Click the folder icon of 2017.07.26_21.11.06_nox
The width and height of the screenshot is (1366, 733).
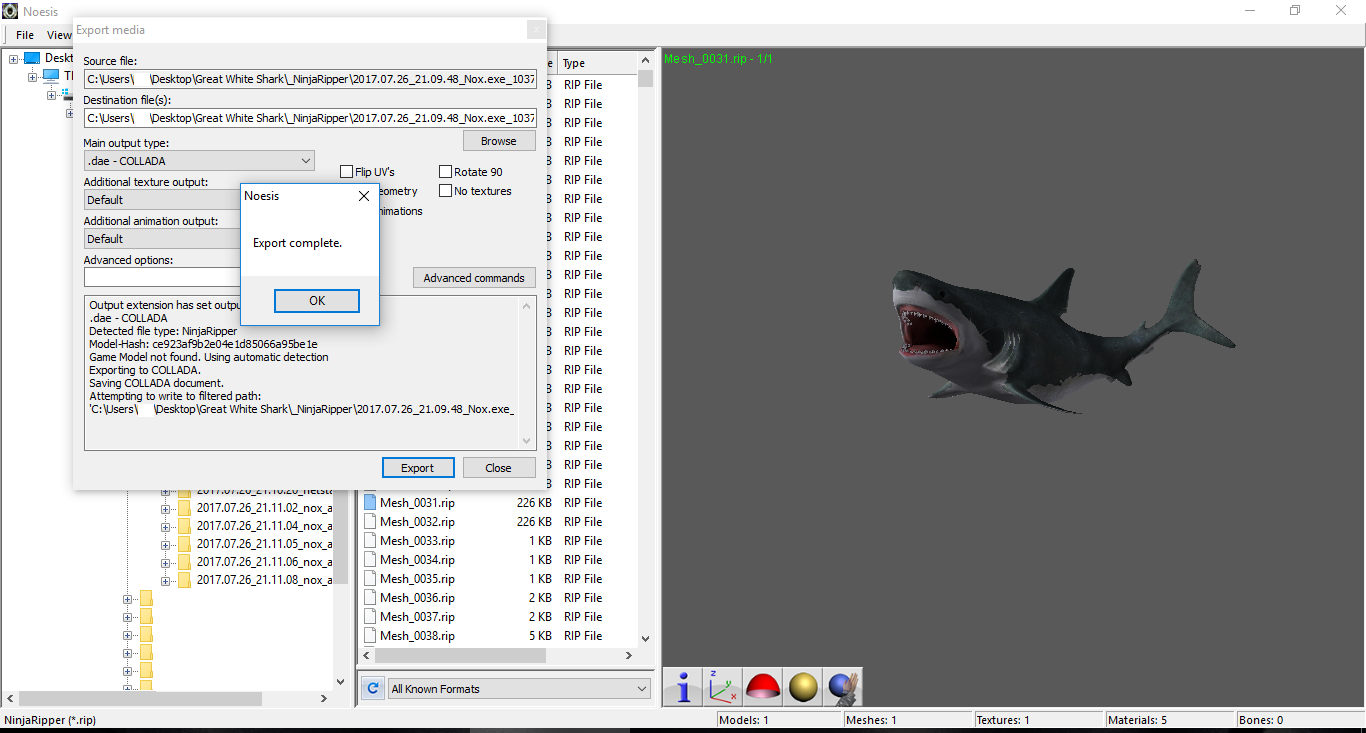(x=184, y=562)
